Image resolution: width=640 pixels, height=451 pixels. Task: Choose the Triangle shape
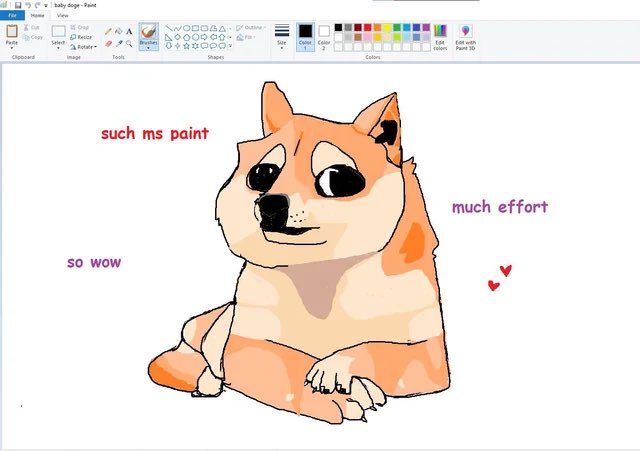222,28
